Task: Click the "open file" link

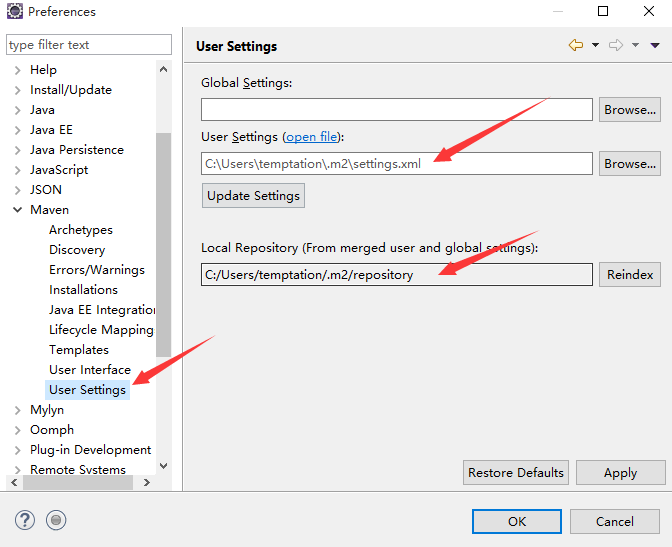Action: (x=312, y=137)
